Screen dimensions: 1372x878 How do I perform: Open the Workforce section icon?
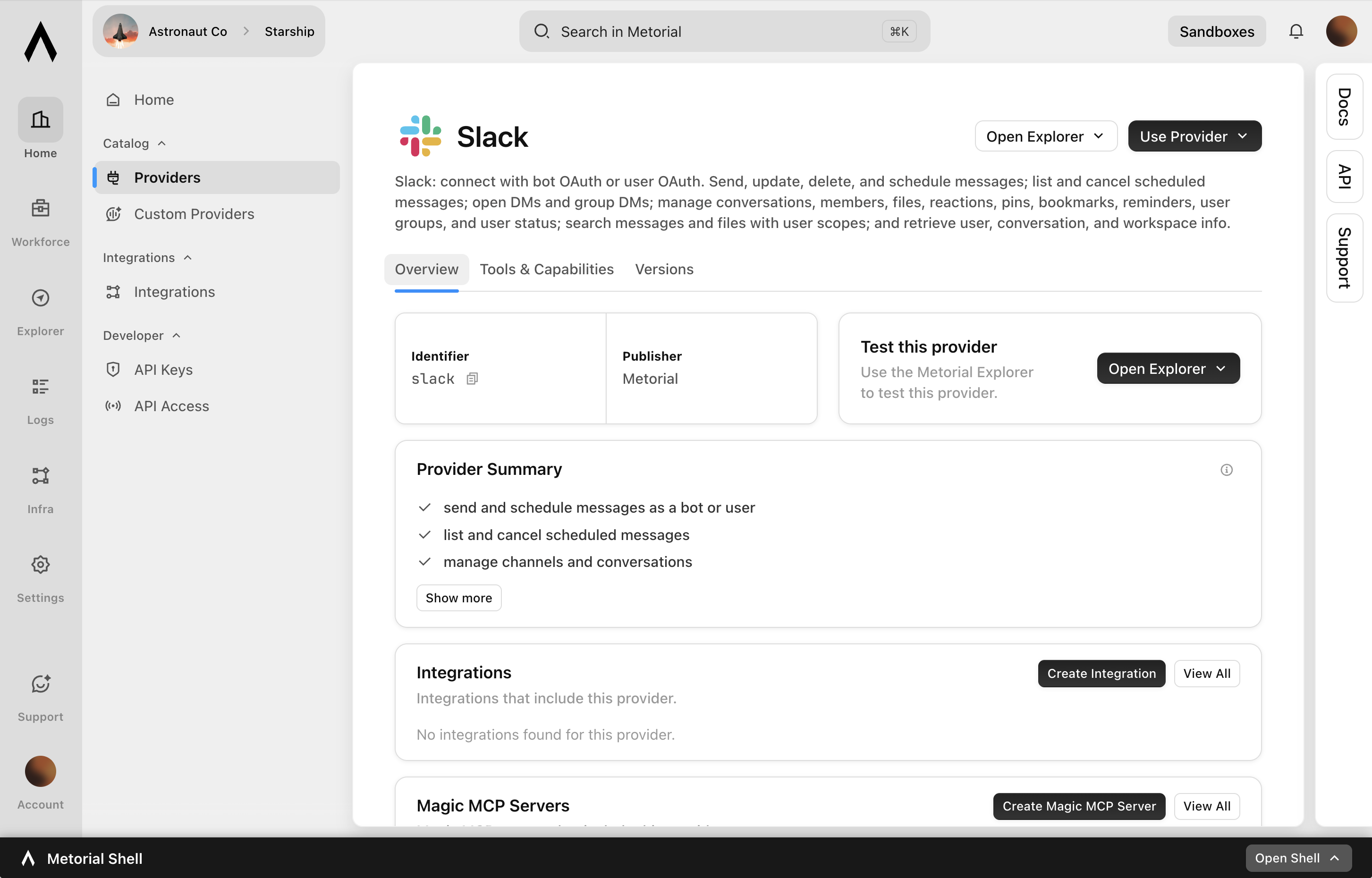(41, 208)
